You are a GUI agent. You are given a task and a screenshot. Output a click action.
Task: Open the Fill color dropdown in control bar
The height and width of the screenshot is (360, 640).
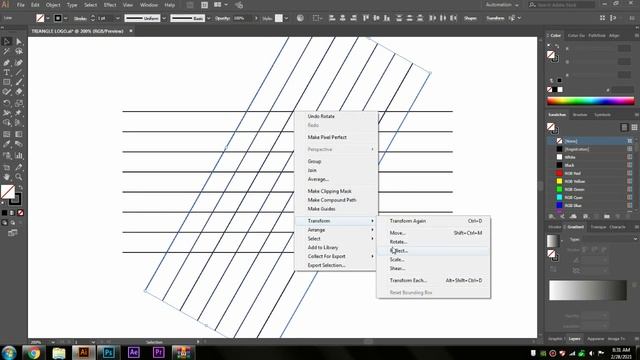pos(48,18)
